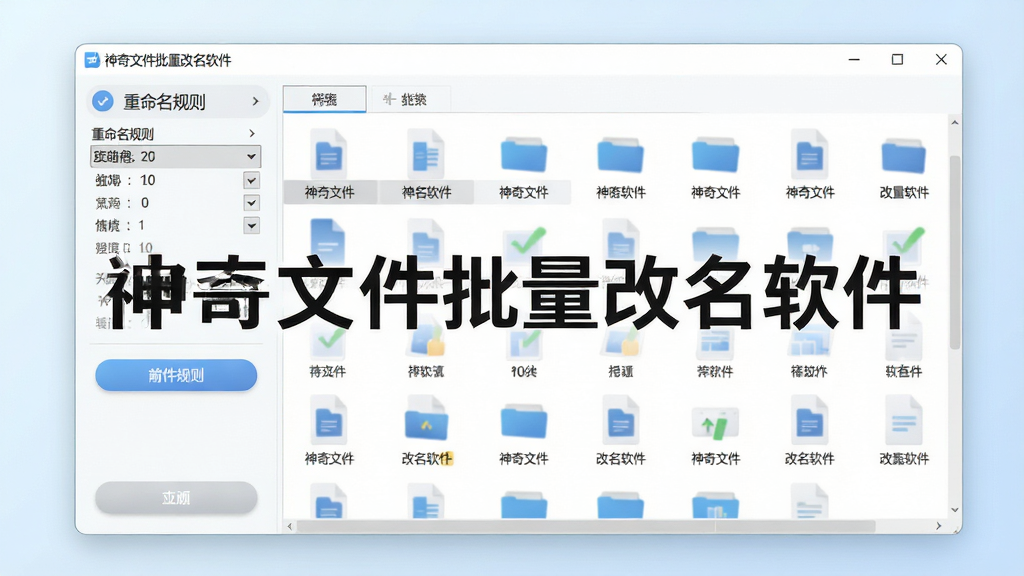The image size is (1024, 576).
Task: Click the vertical scrollbar thumb of the file grid
Action: click(955, 252)
